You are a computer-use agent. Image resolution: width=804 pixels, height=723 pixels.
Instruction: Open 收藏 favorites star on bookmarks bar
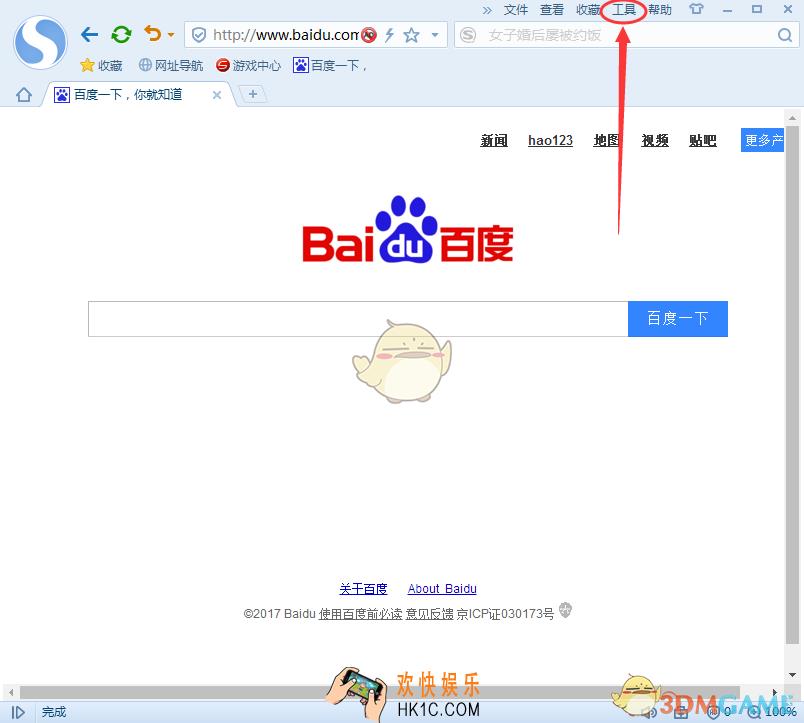[101, 65]
